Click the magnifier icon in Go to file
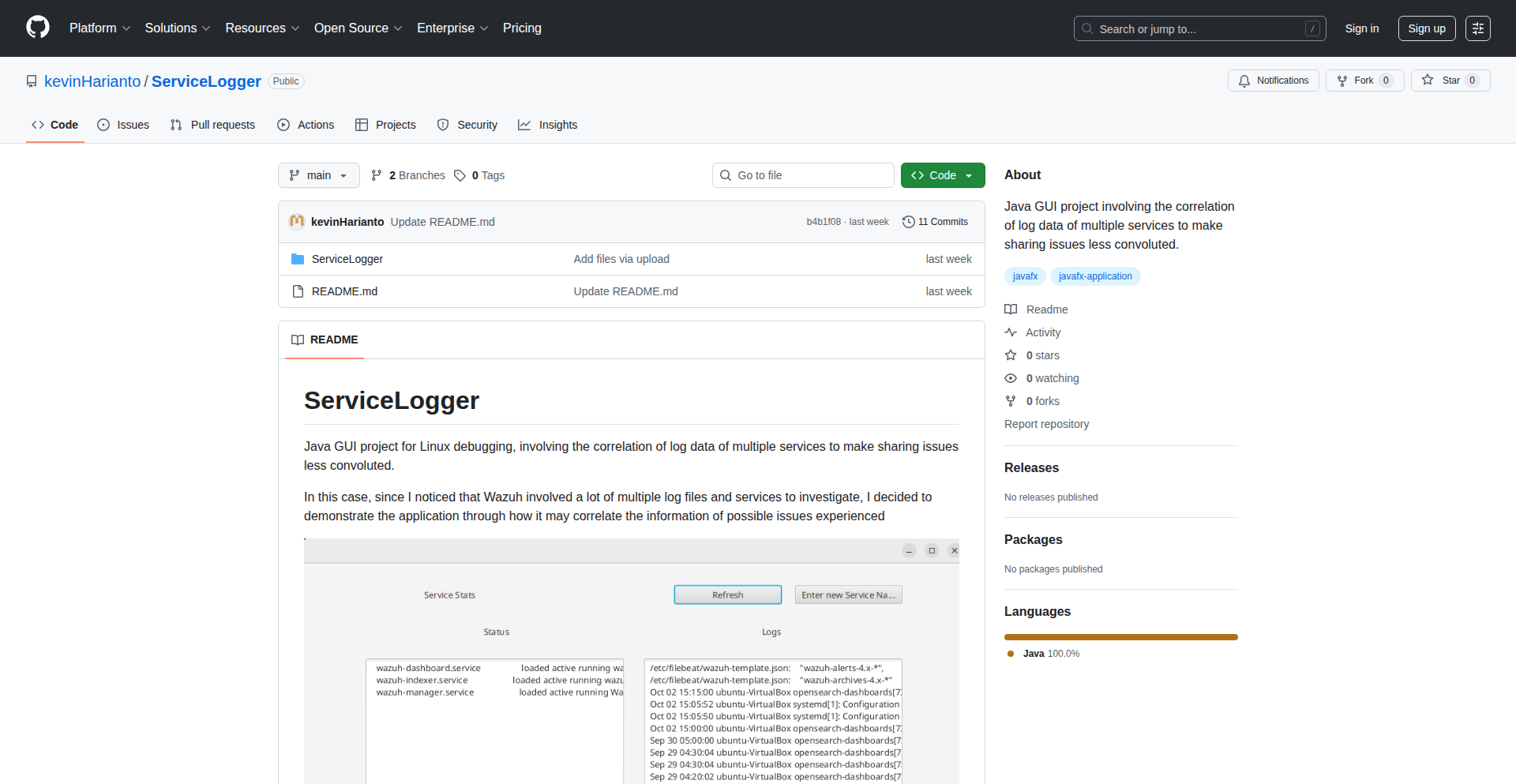 (x=726, y=175)
